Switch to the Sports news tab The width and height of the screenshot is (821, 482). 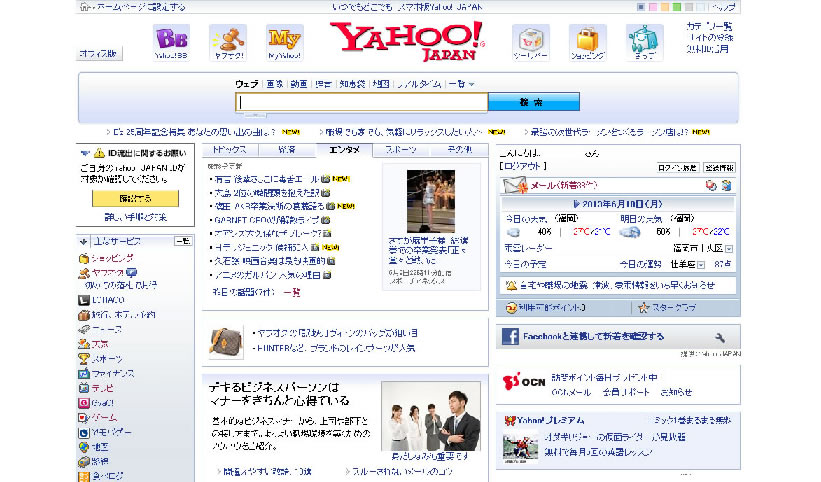tap(401, 150)
